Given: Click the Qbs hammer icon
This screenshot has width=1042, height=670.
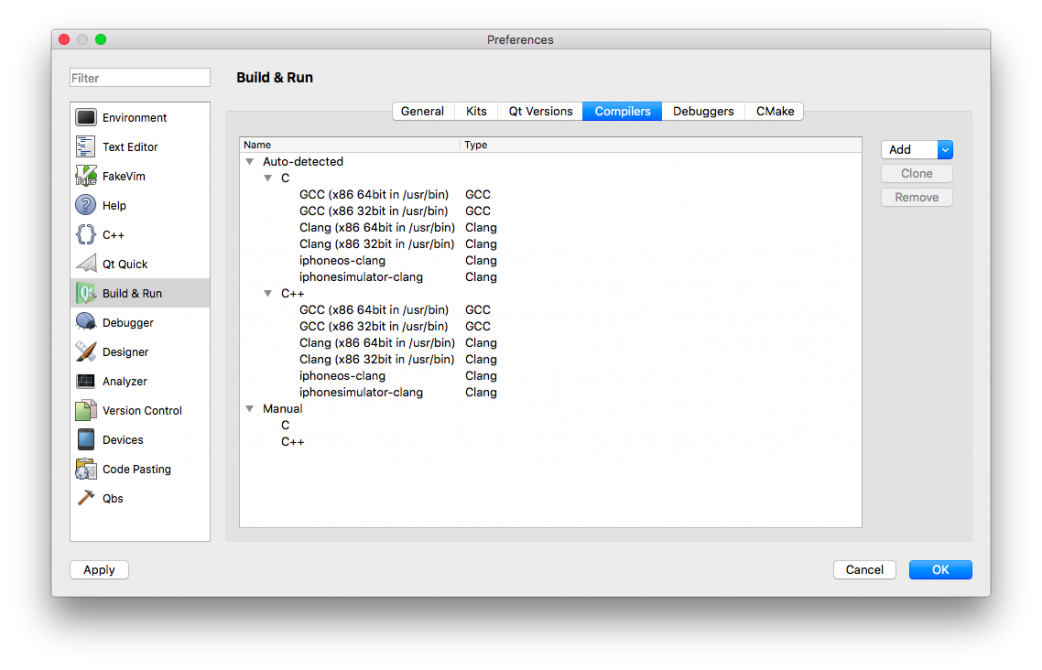Looking at the screenshot, I should point(86,498).
